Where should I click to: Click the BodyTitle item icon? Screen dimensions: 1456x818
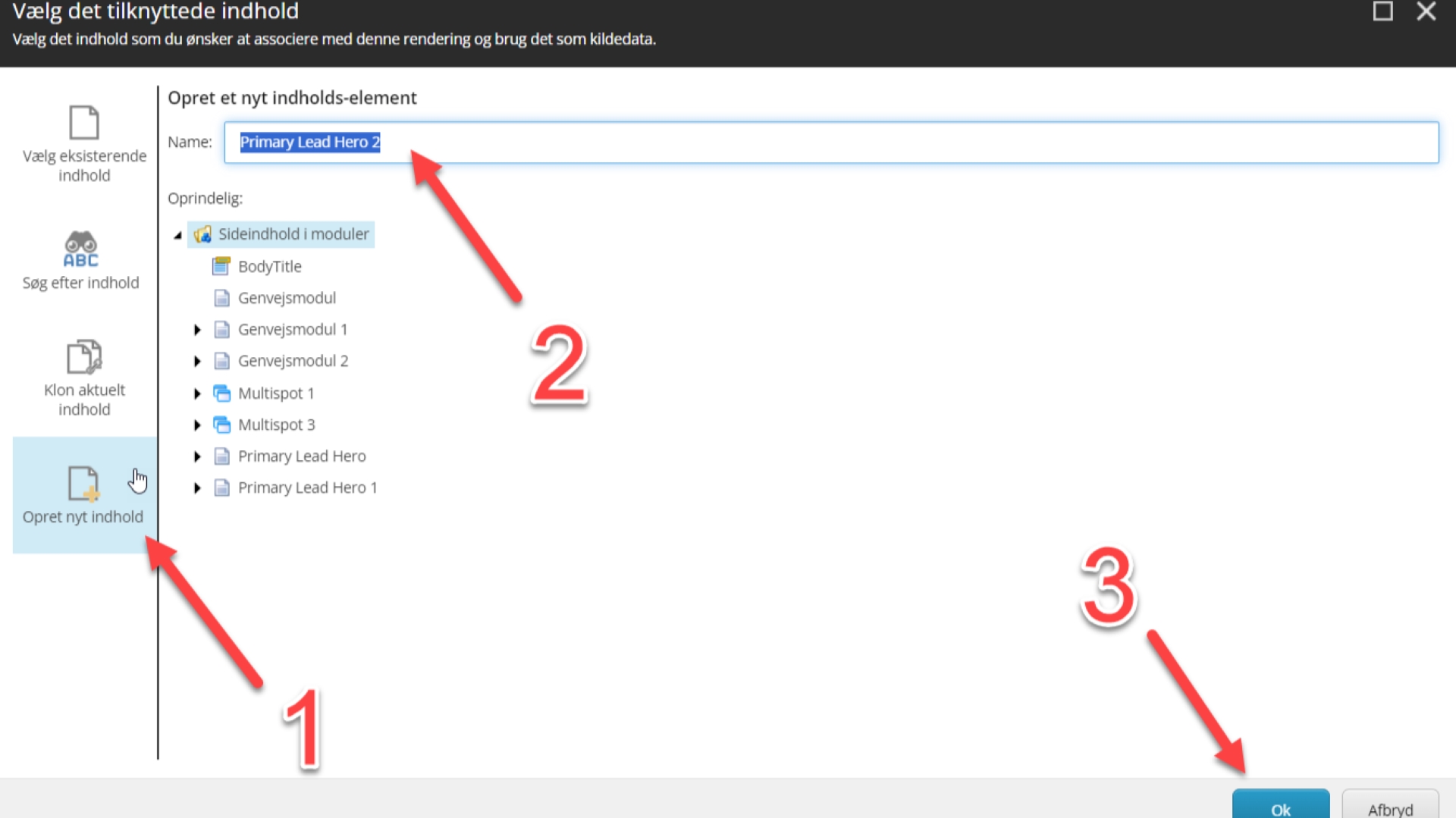[x=221, y=266]
